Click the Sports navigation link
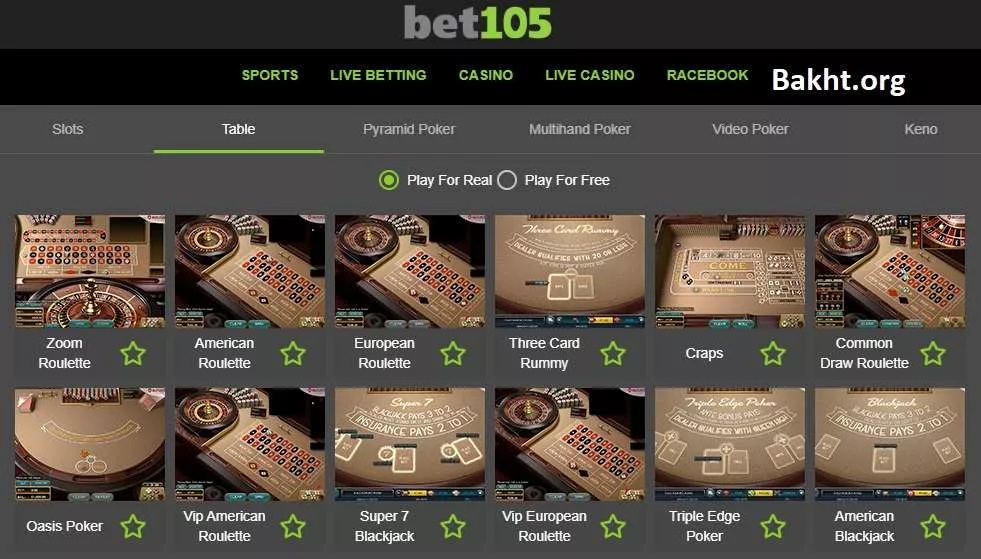Viewport: 981px width, 559px height. point(270,75)
